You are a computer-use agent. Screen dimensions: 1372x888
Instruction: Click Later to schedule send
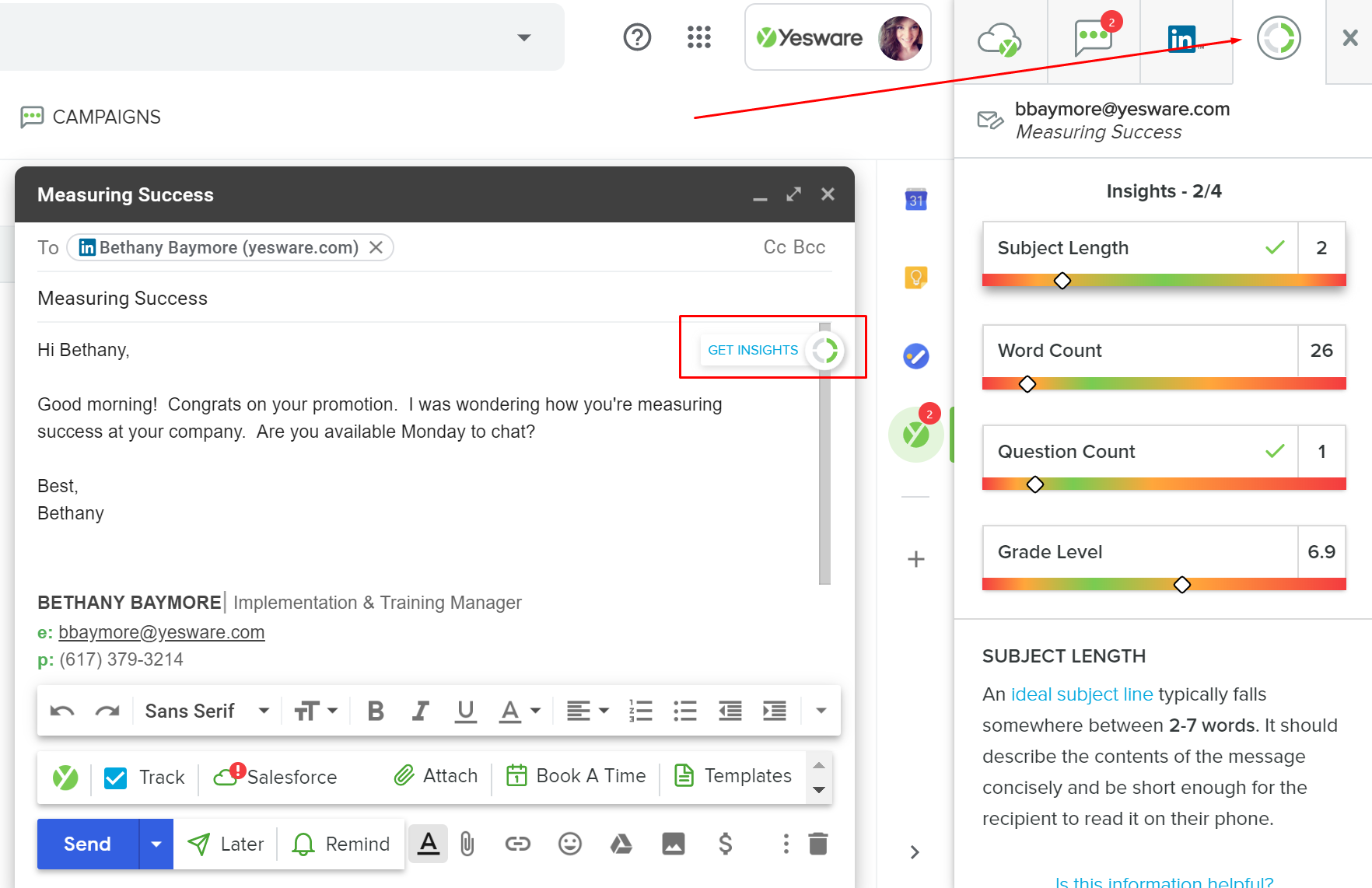pyautogui.click(x=226, y=844)
